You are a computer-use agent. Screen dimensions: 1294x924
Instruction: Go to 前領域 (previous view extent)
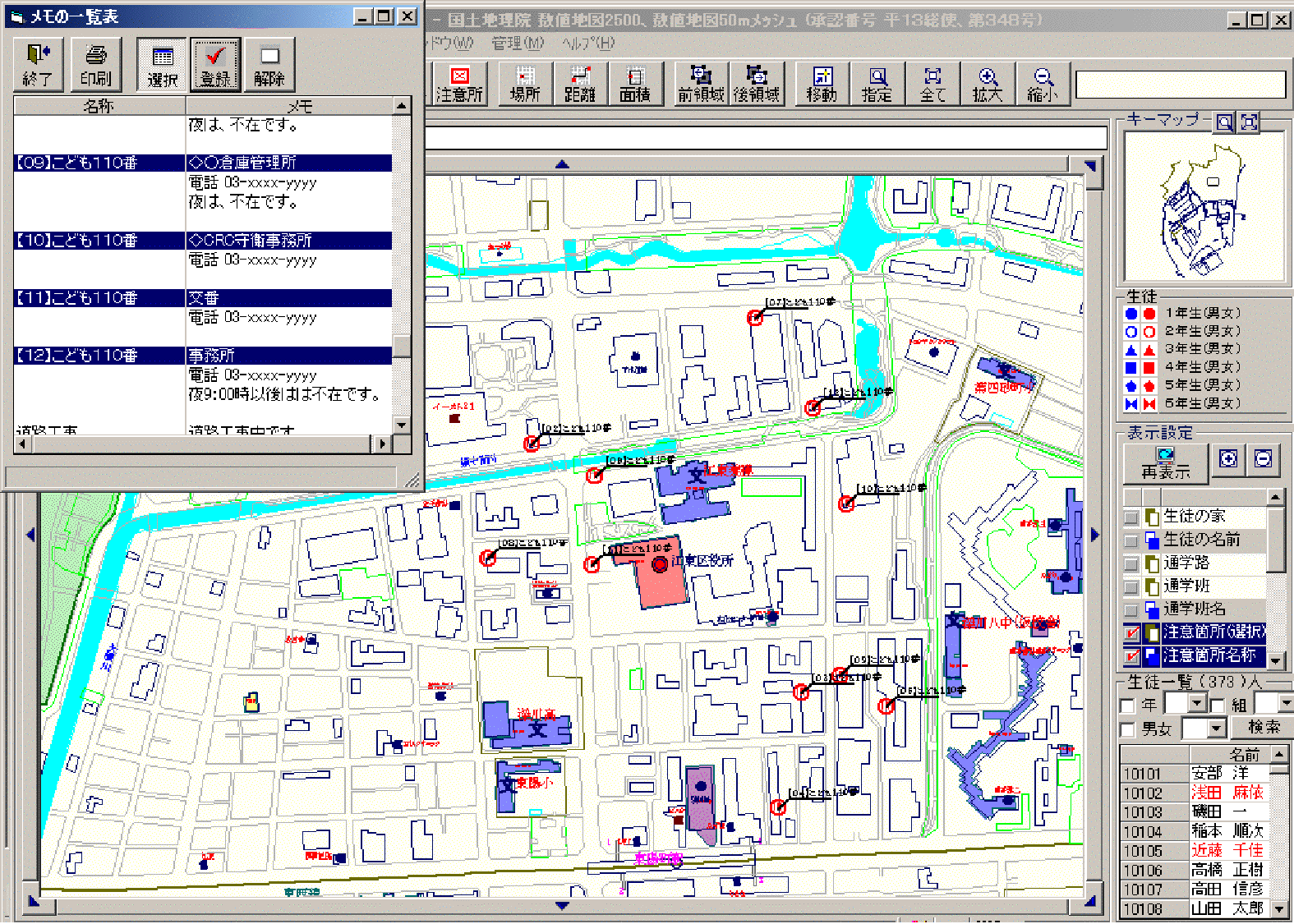coord(701,85)
